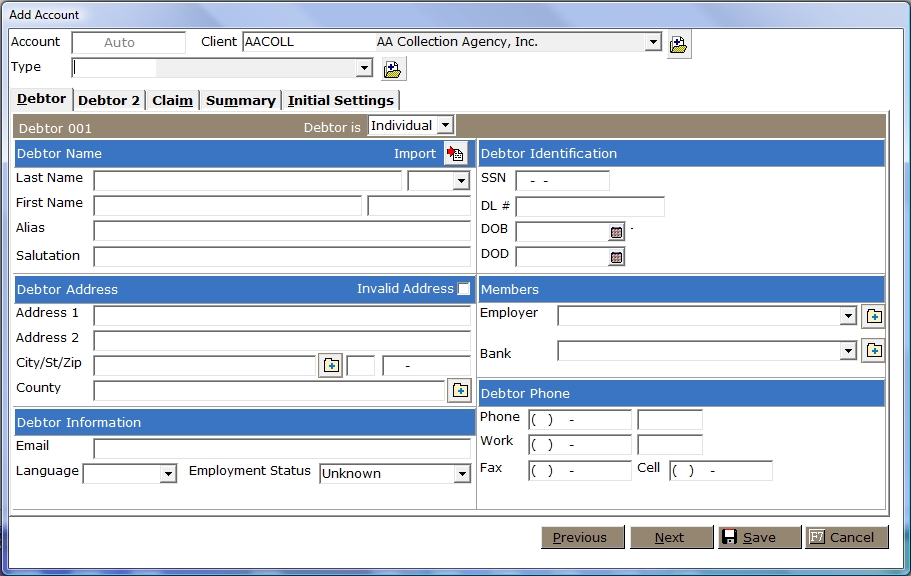This screenshot has height=576, width=911.
Task: Click the add Bank icon
Action: pyautogui.click(x=873, y=350)
